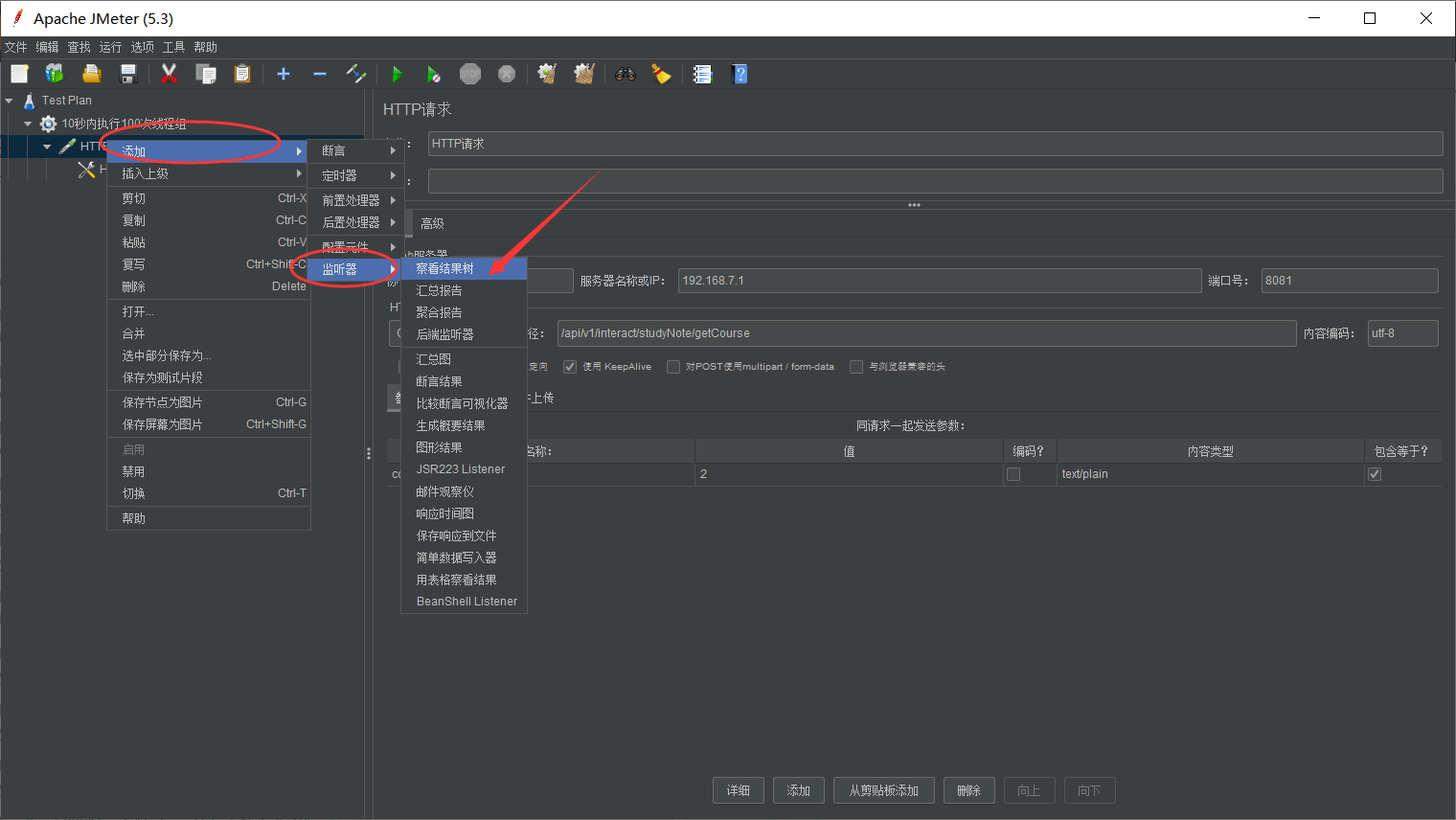This screenshot has height=820, width=1456.
Task: Click the 端口号 field showing 8081
Action: [1350, 281]
